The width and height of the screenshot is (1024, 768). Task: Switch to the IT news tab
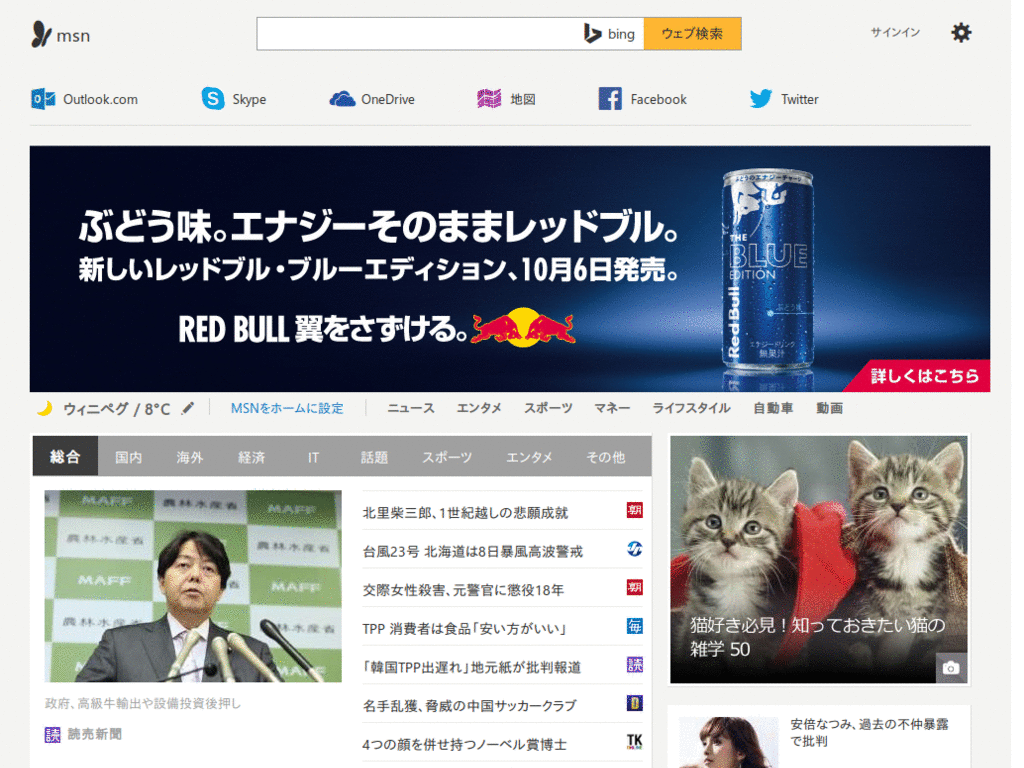click(x=313, y=456)
